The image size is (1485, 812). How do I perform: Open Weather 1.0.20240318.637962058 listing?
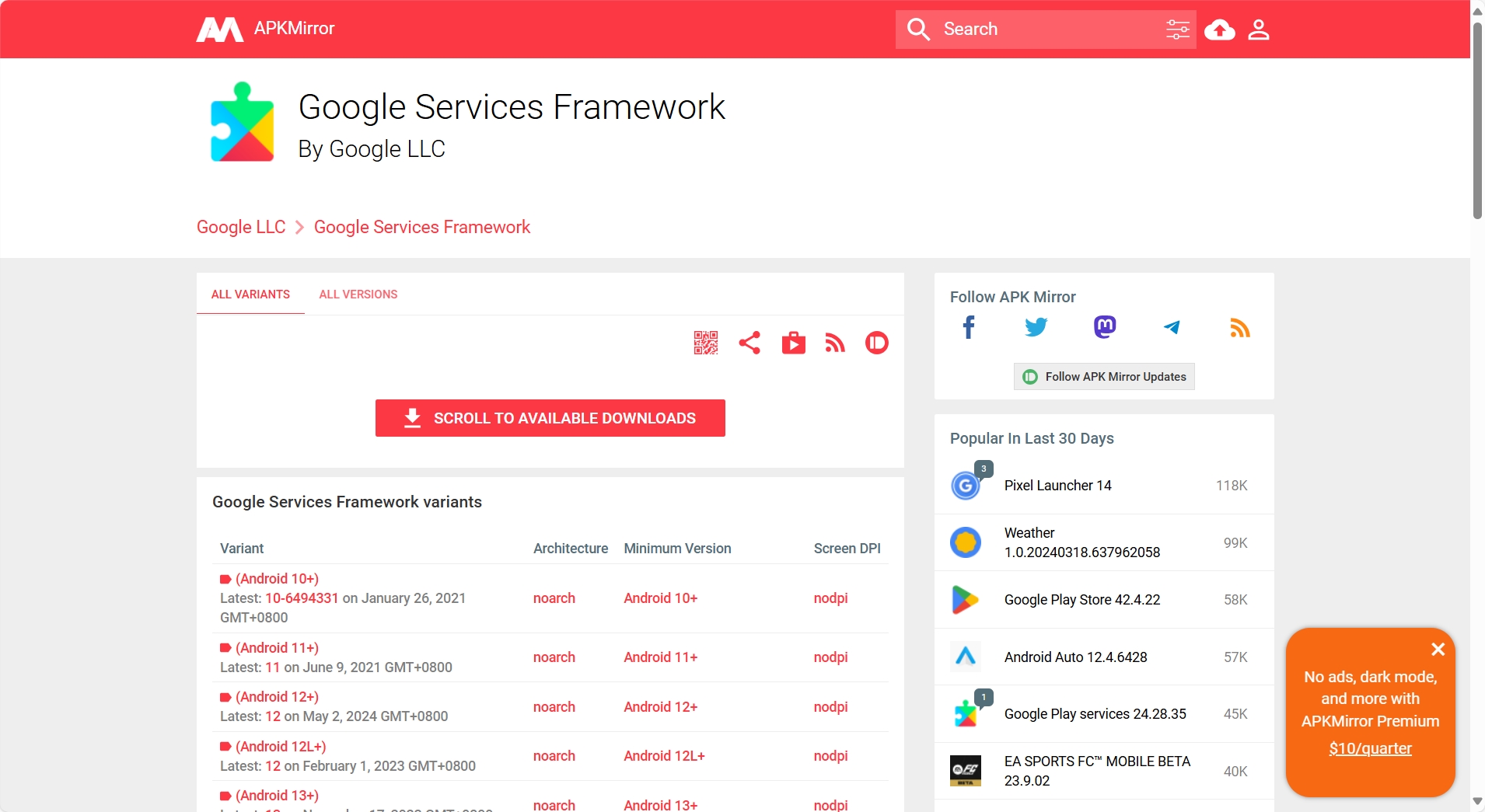(x=1081, y=542)
